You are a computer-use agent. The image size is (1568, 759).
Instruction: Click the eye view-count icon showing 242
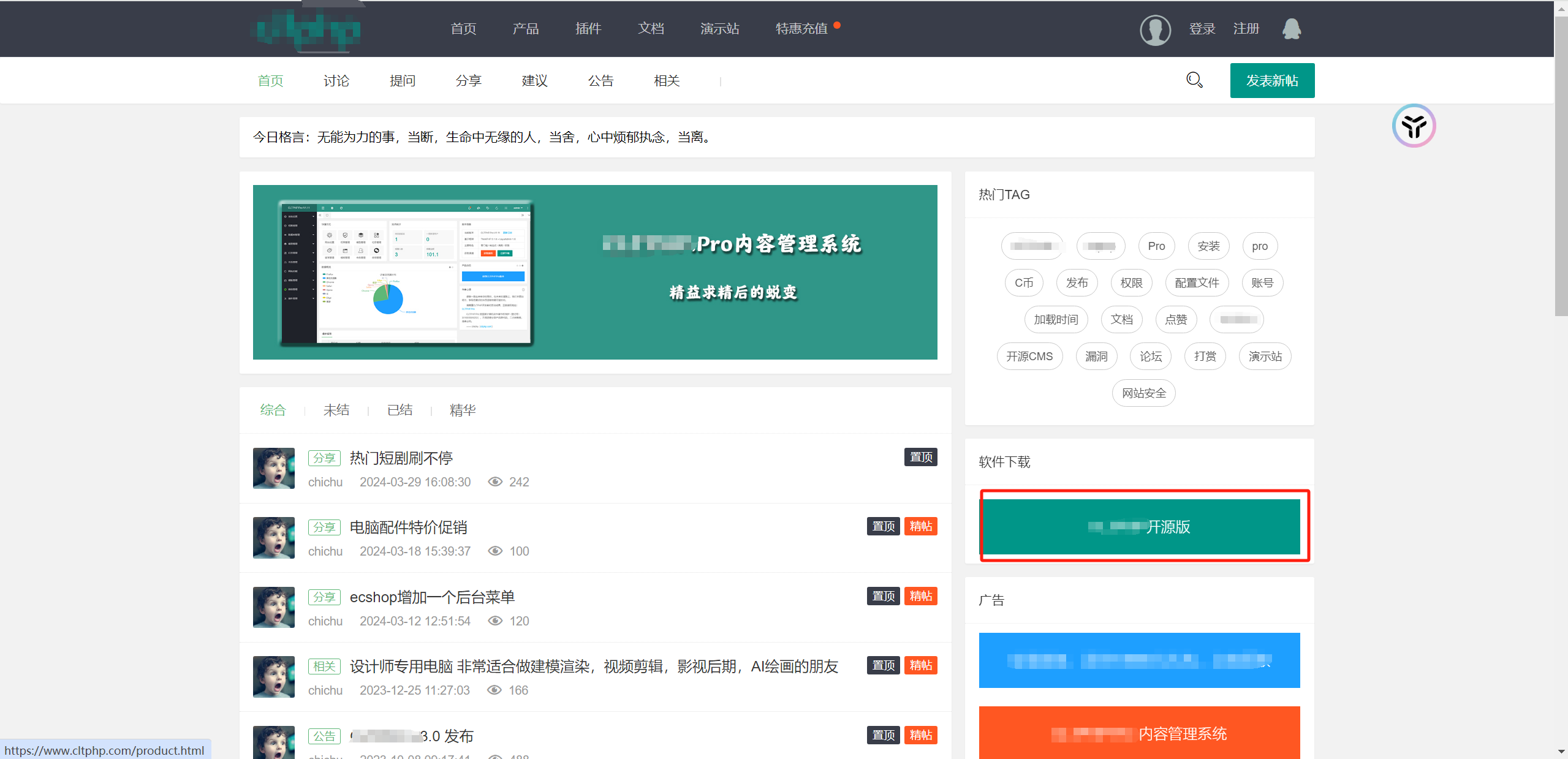click(x=494, y=482)
